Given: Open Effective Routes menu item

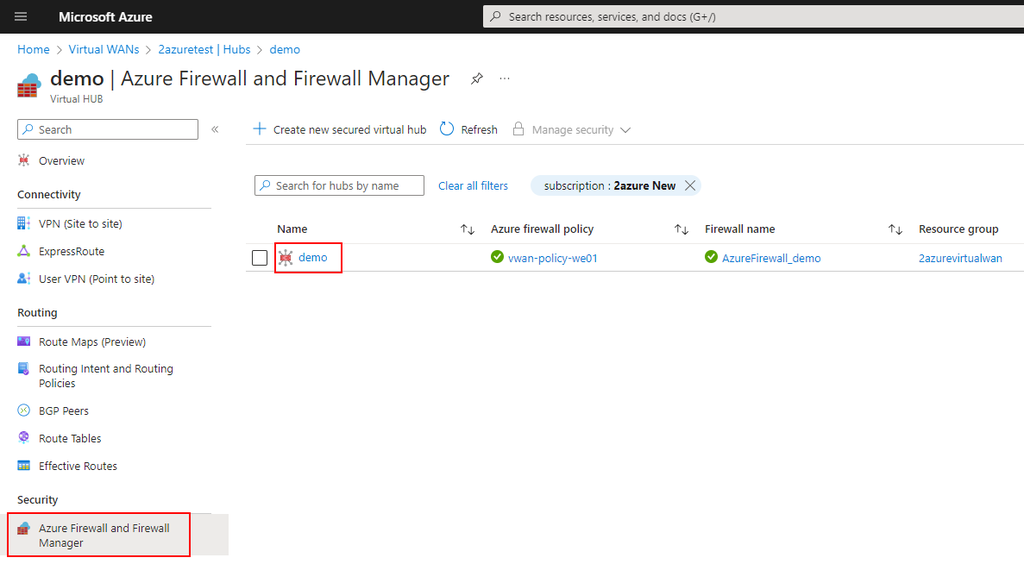Looking at the screenshot, I should (x=78, y=466).
